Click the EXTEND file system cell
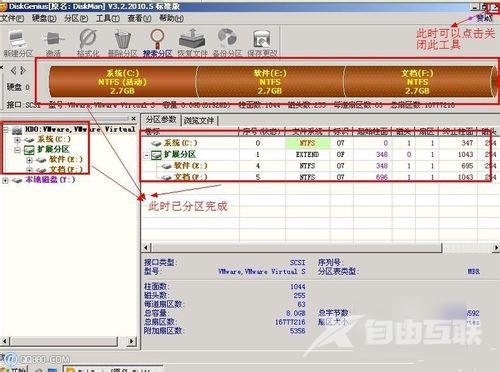This screenshot has height=372, width=500. pos(307,155)
